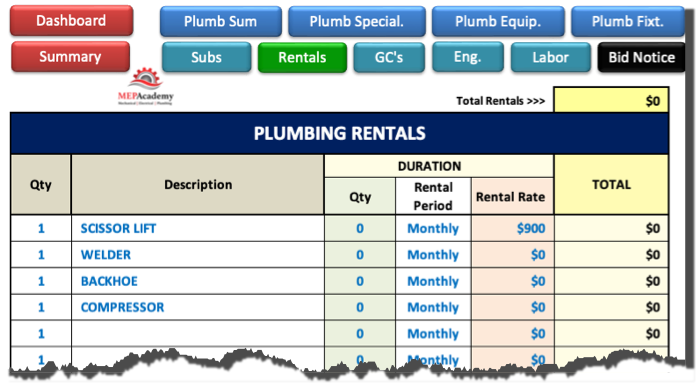This screenshot has height=383, width=696.
Task: Select the COMPRESSOR description cell
Action: point(198,307)
